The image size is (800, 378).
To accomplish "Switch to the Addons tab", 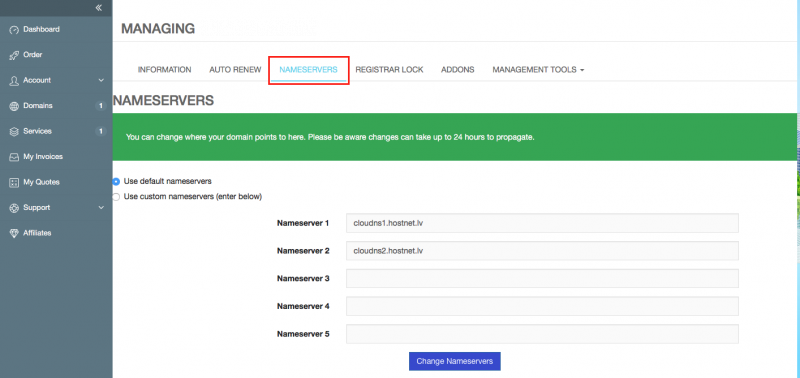I will pos(458,70).
